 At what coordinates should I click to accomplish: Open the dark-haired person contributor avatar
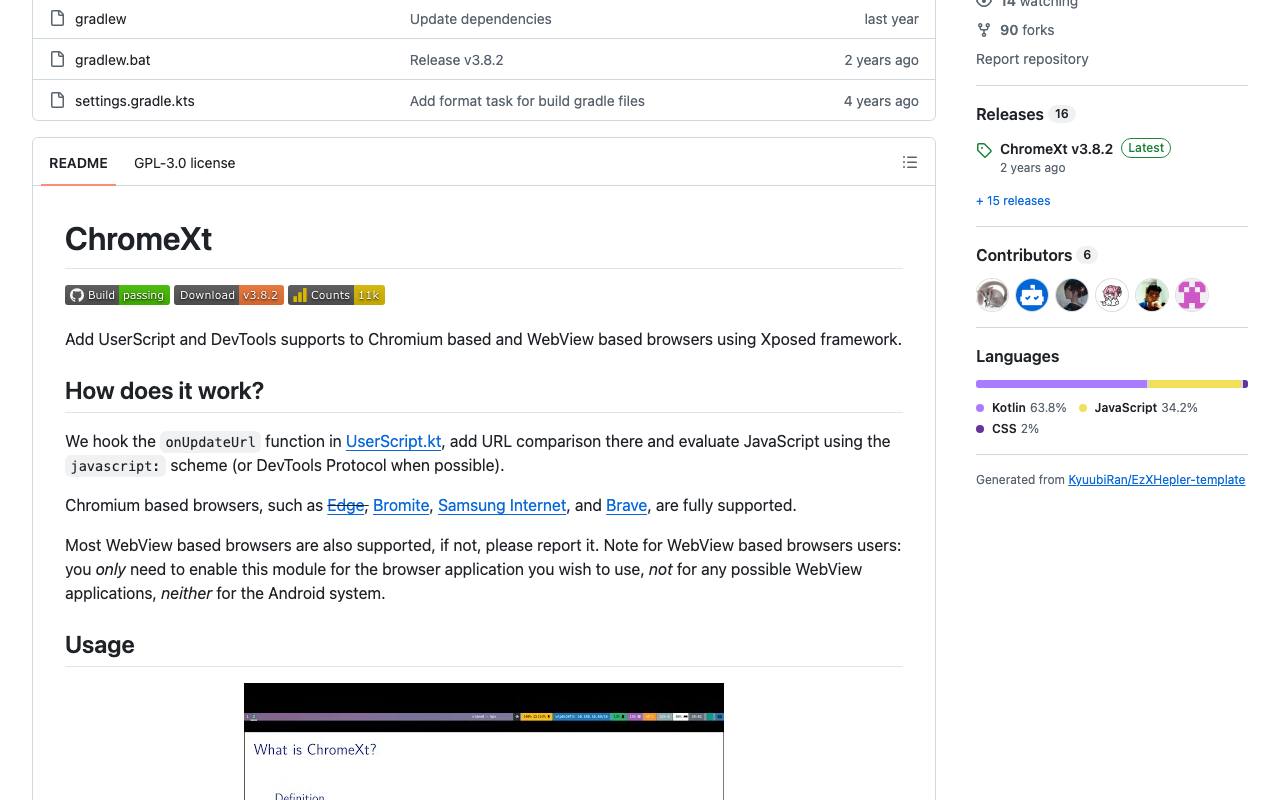[1072, 295]
